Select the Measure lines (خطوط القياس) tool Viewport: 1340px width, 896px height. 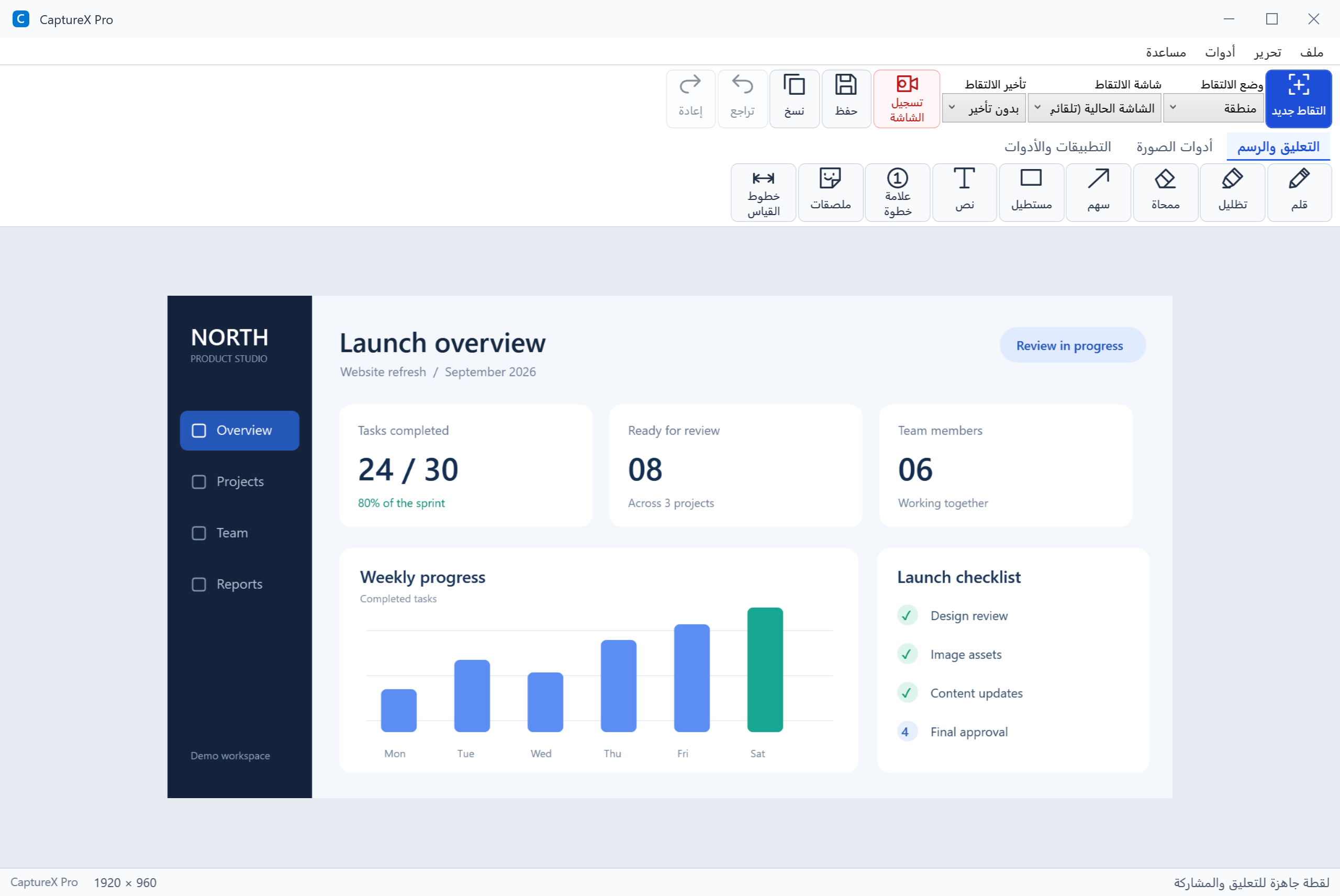763,192
